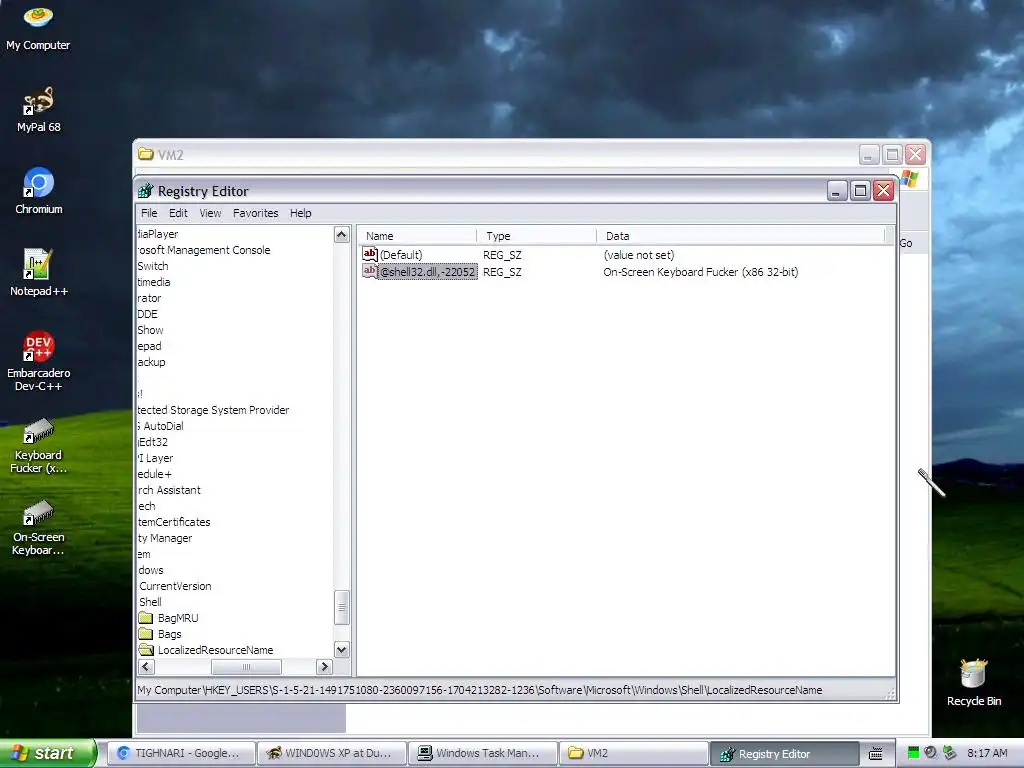Open the Edit menu
The width and height of the screenshot is (1024, 768).
(178, 213)
